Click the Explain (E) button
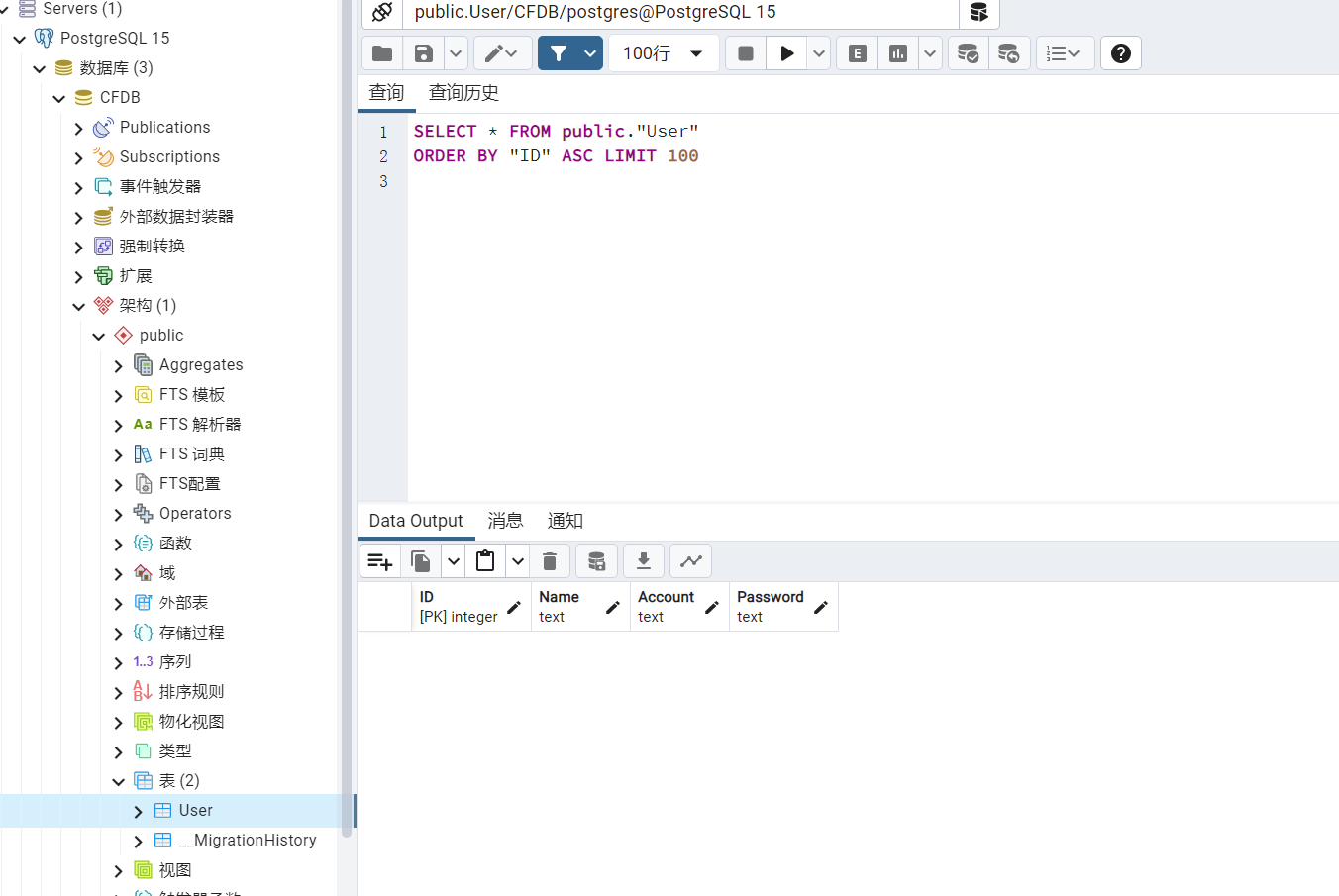The height and width of the screenshot is (896, 1339). [x=858, y=53]
